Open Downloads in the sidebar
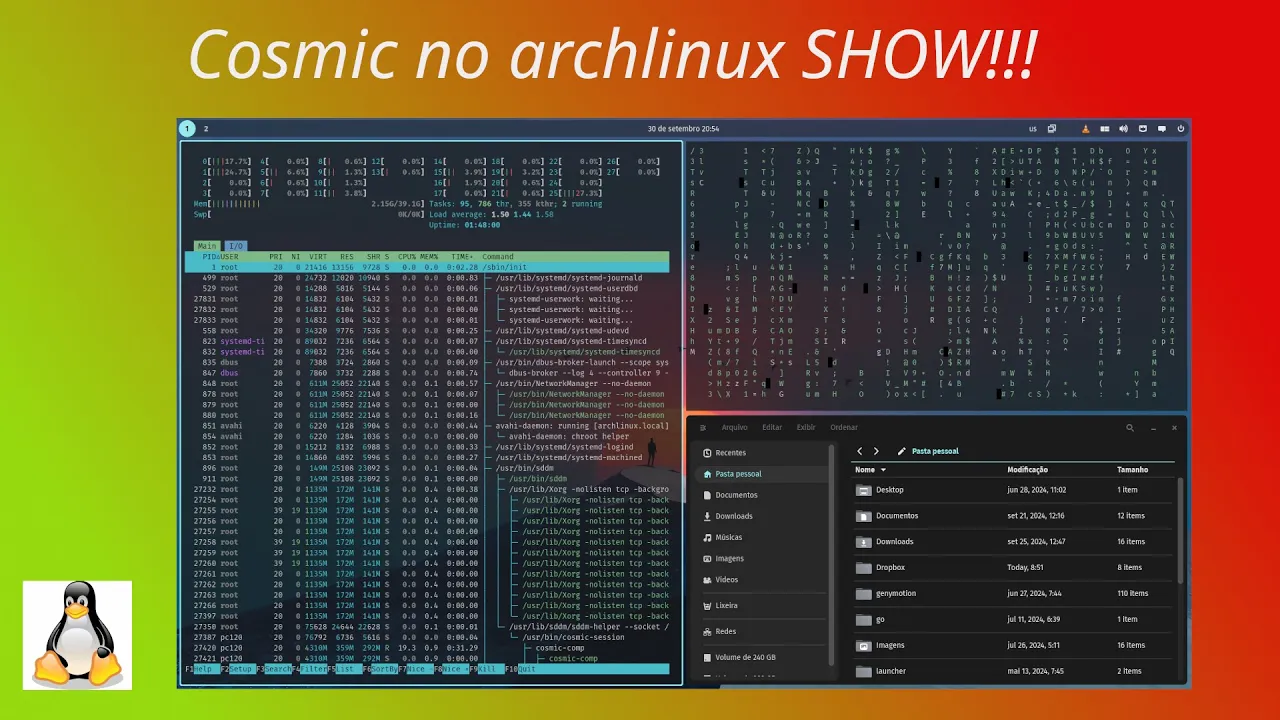 coord(762,516)
